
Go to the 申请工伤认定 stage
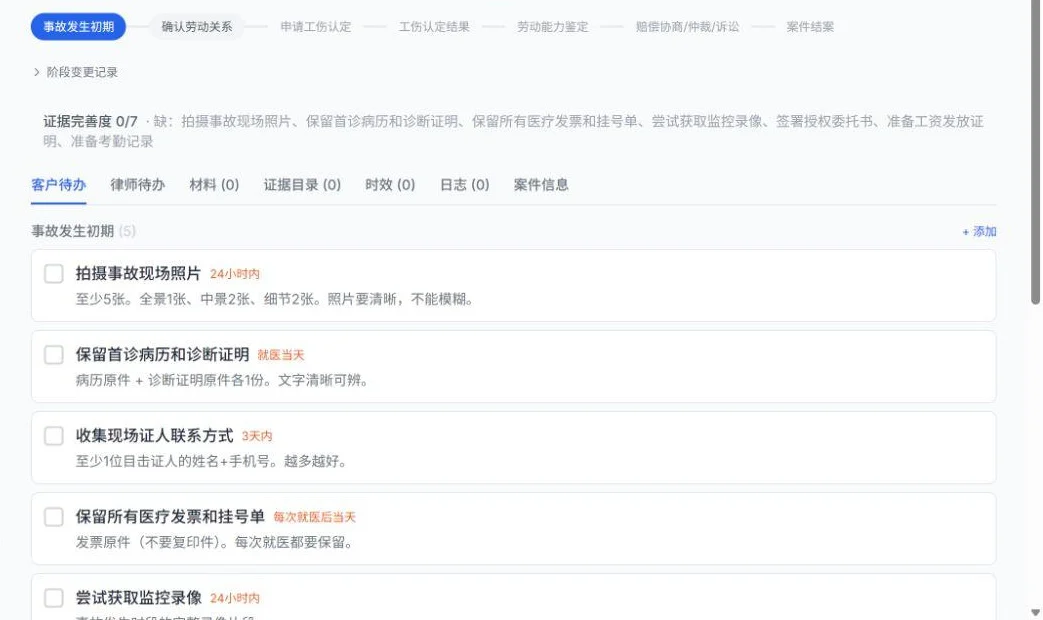[x=315, y=27]
